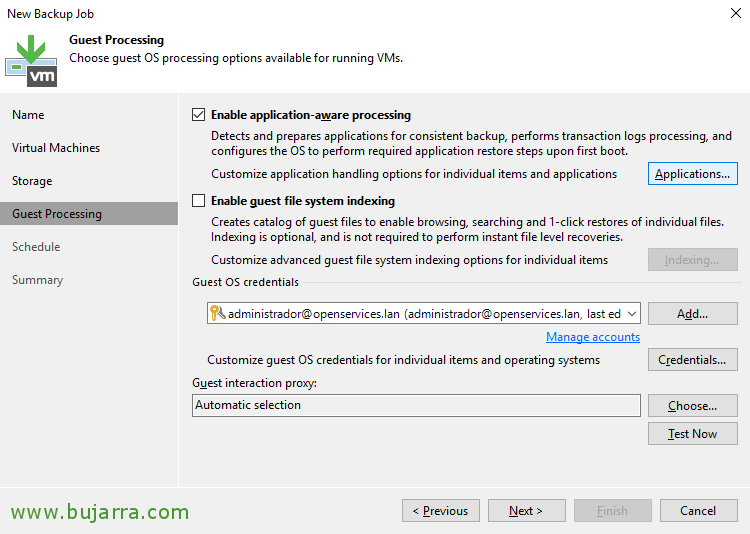The height and width of the screenshot is (534, 750).
Task: Proceed with the Next button
Action: pos(527,511)
